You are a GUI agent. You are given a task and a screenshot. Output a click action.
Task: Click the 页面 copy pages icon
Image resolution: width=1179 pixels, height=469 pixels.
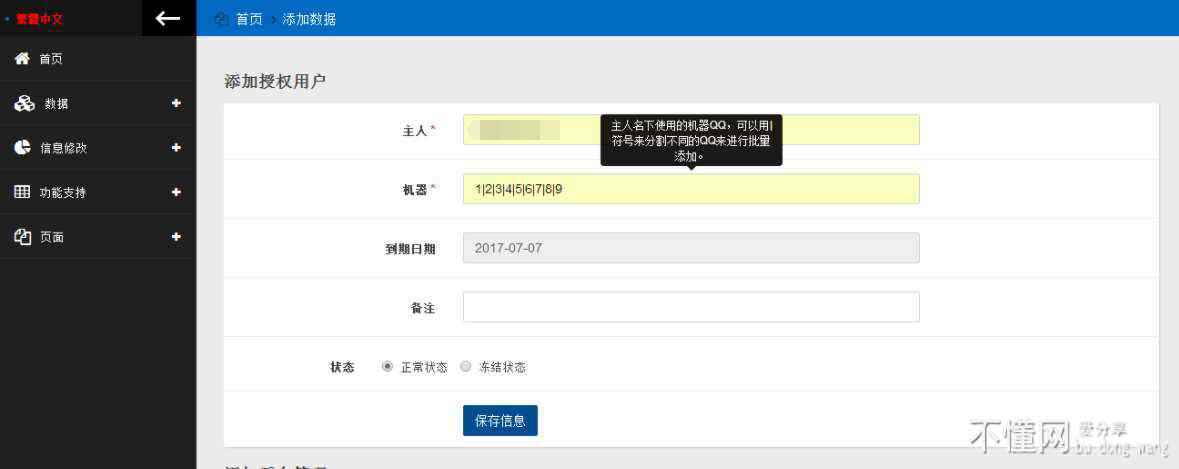[x=23, y=236]
